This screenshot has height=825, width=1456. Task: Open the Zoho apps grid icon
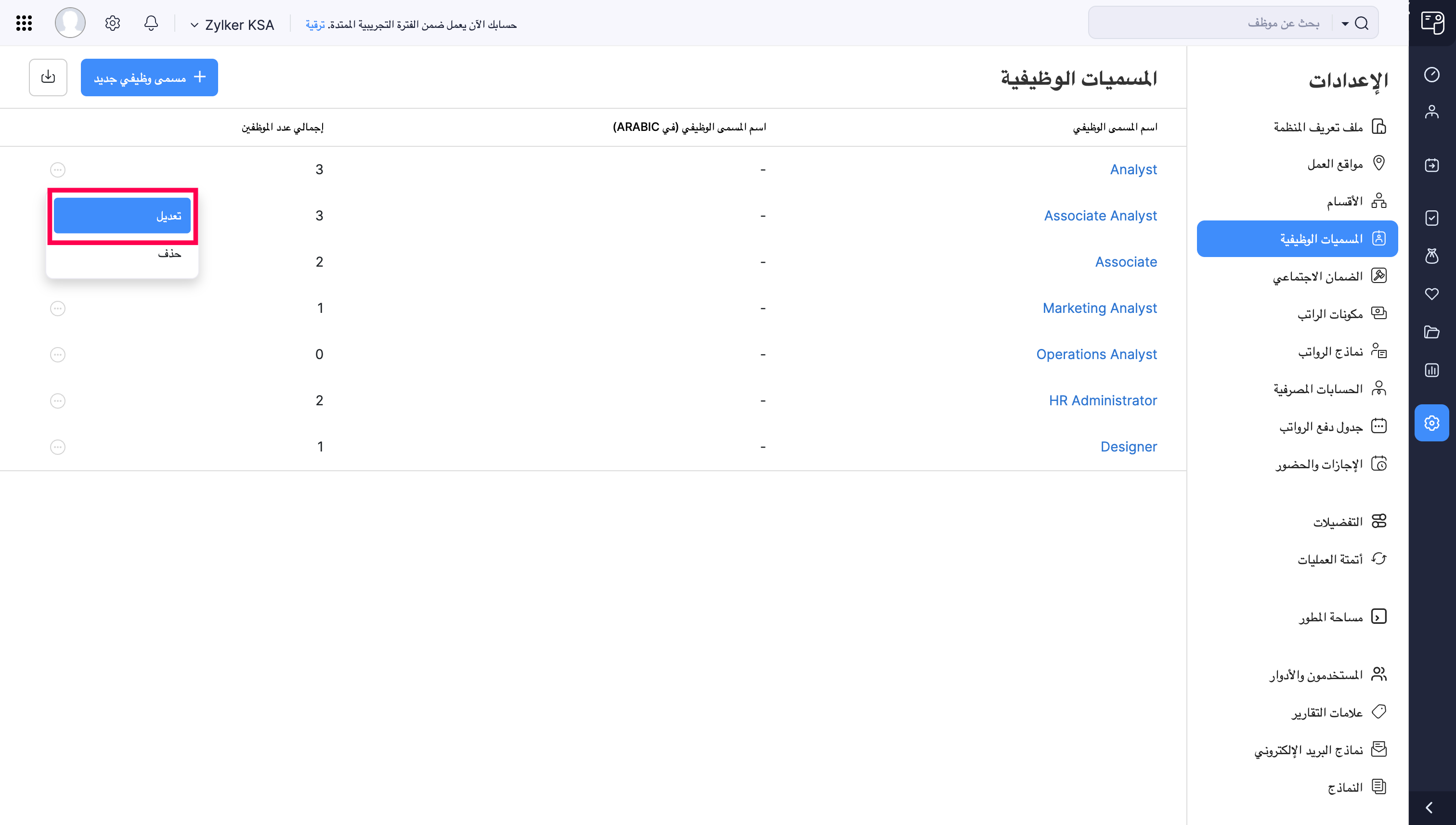(x=23, y=23)
